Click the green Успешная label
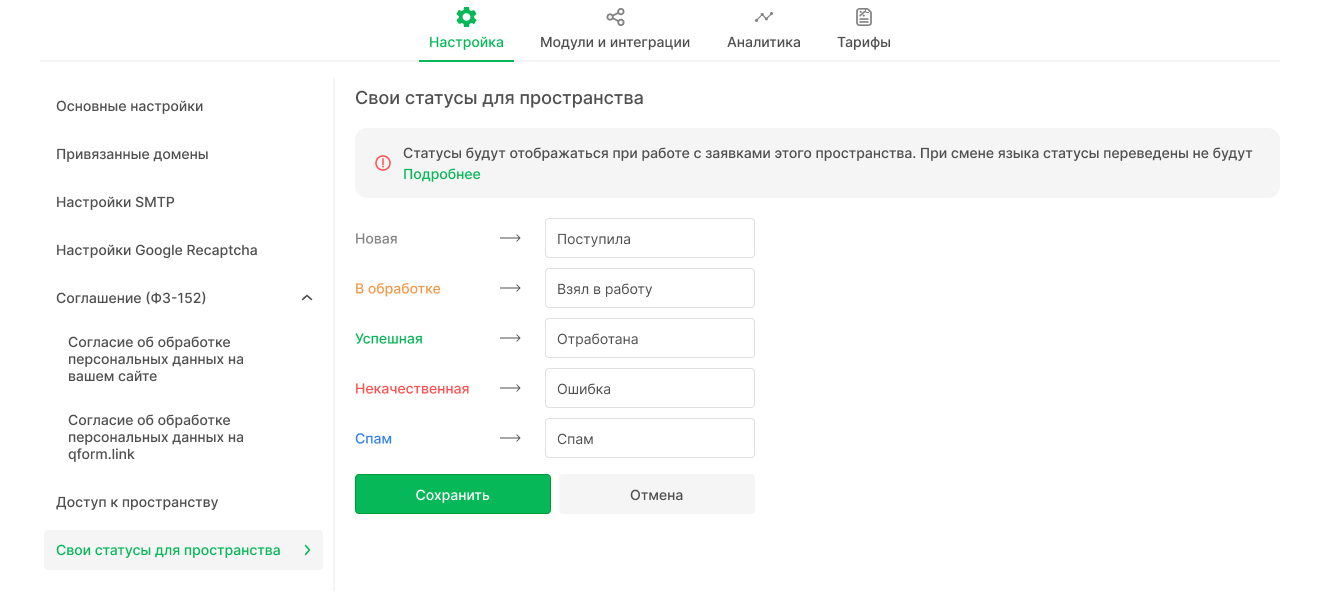Image resolution: width=1320 pixels, height=596 pixels. point(389,338)
